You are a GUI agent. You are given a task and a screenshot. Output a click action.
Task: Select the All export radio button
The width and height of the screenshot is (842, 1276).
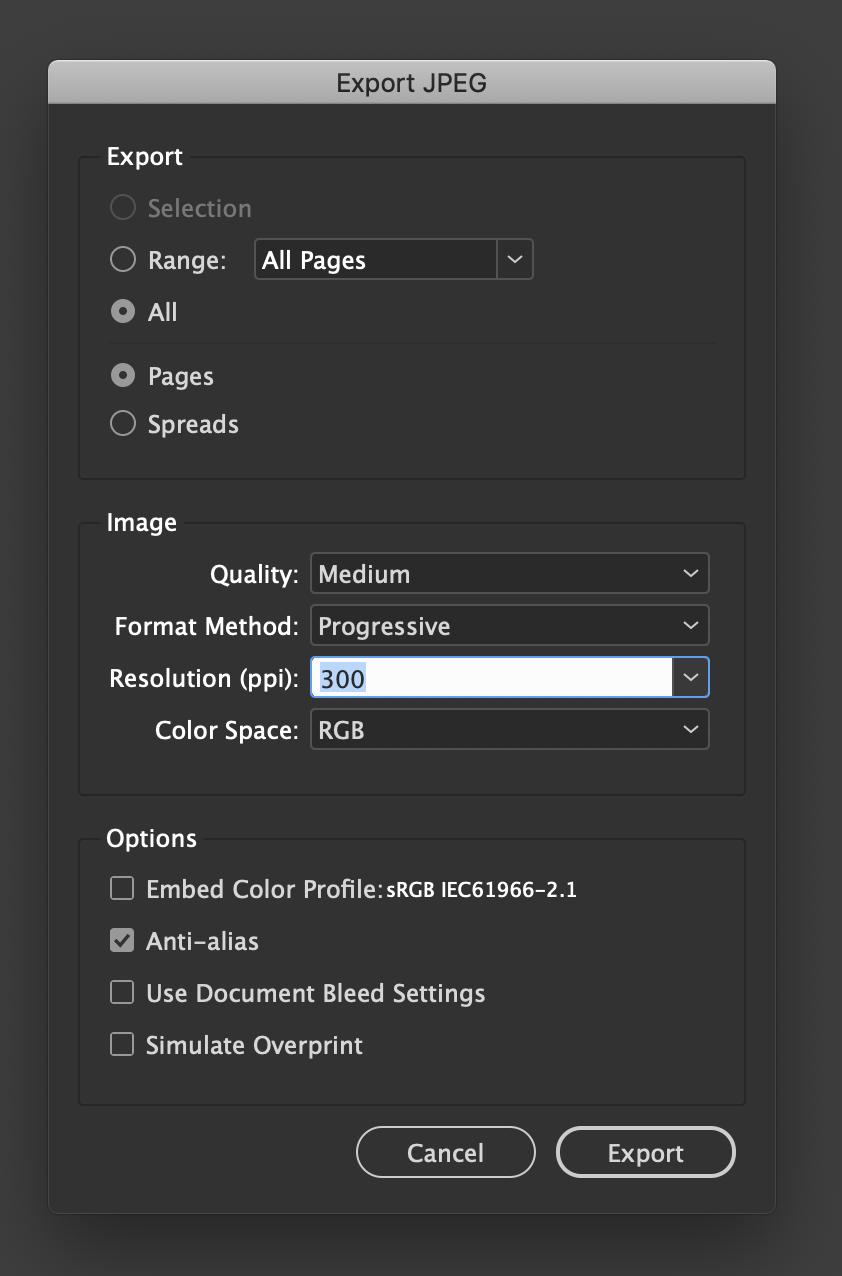(122, 311)
